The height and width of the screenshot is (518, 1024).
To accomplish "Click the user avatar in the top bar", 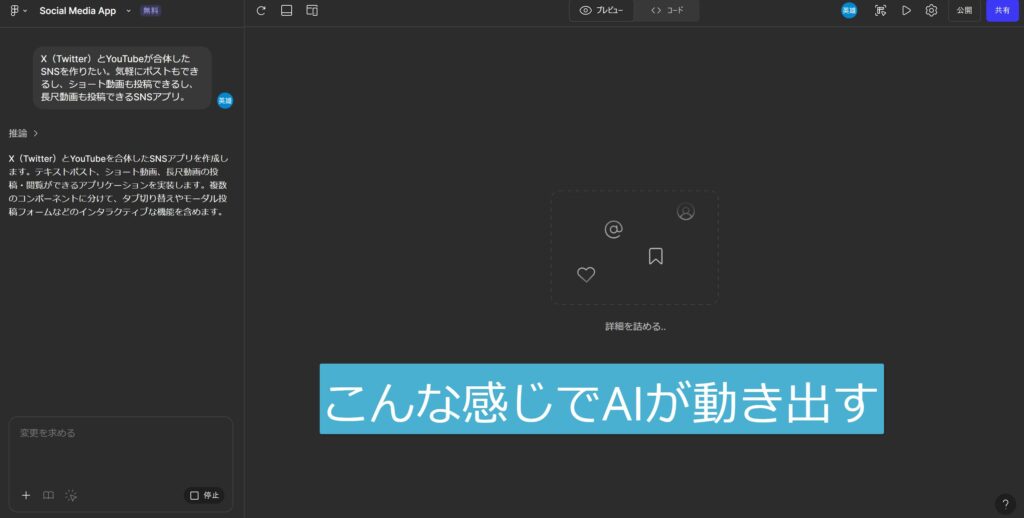I will coord(849,11).
